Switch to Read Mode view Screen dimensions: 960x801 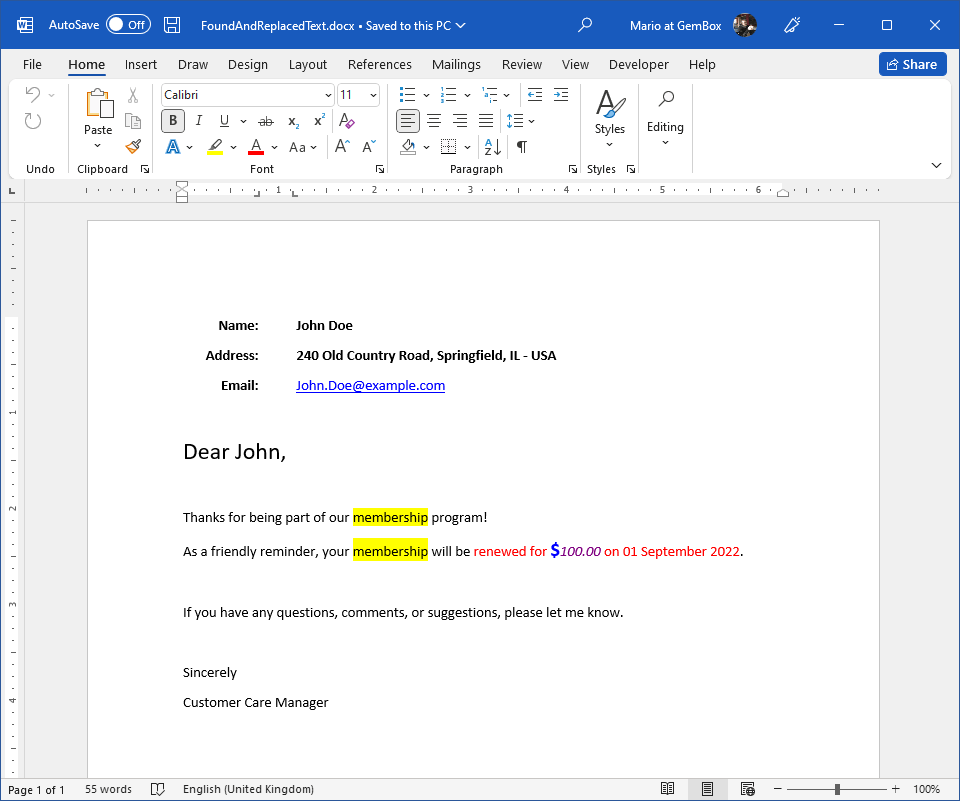(667, 789)
